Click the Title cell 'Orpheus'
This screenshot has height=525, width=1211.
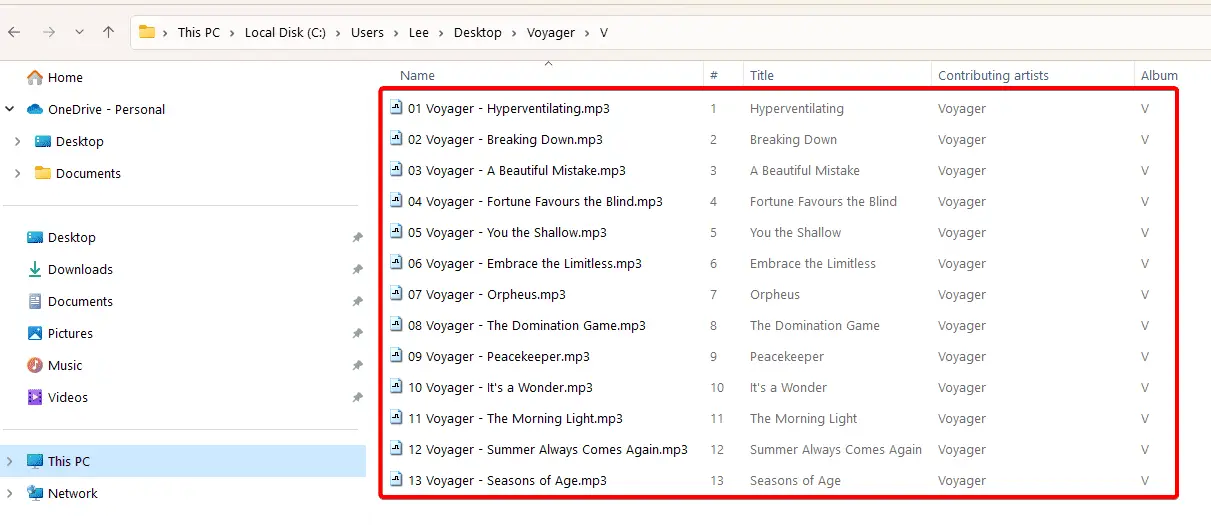775,294
